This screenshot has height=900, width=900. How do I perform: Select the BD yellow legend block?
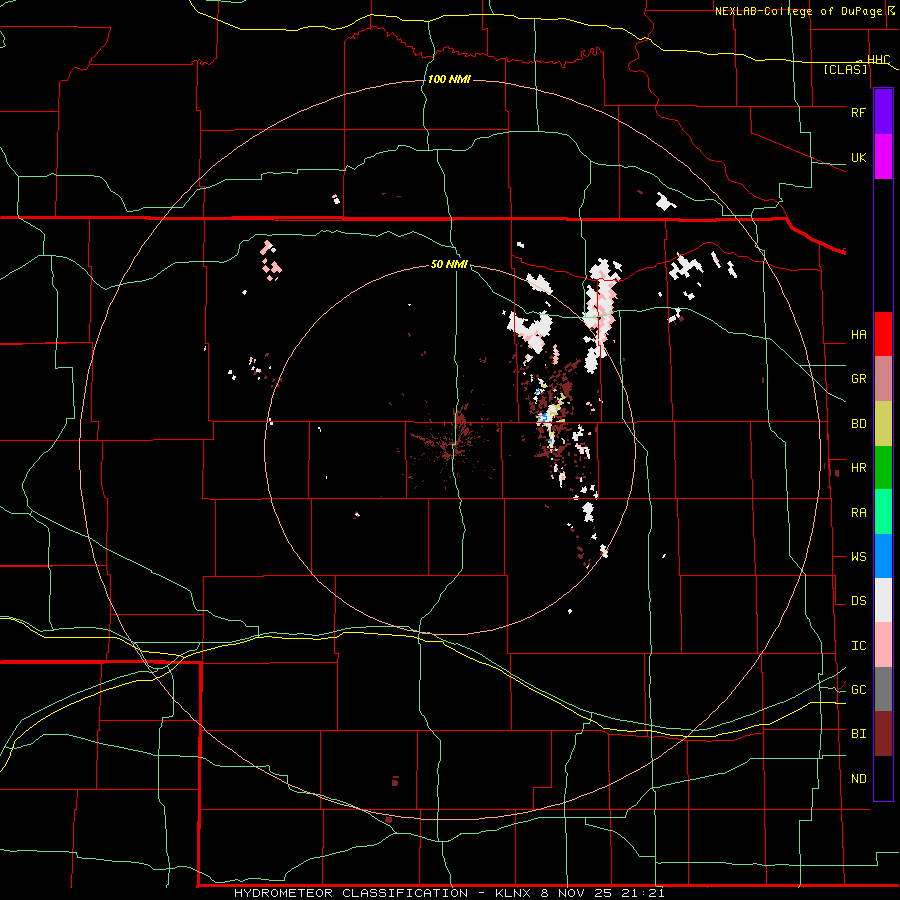tap(883, 424)
